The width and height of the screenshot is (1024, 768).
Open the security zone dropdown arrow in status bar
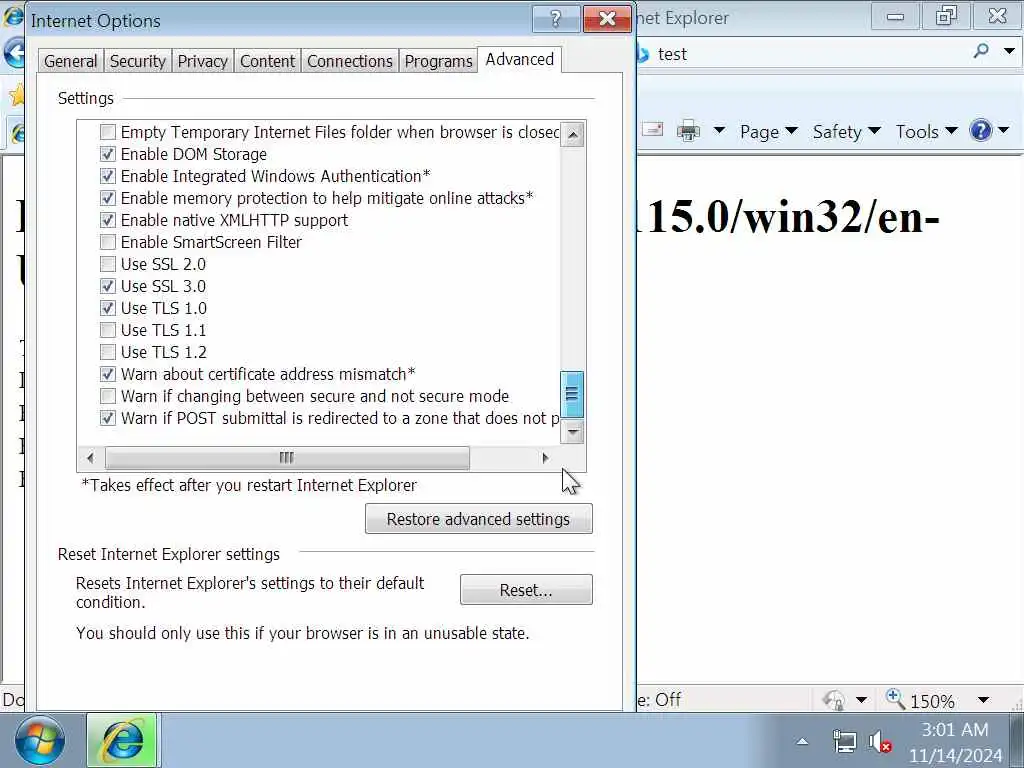tap(861, 700)
